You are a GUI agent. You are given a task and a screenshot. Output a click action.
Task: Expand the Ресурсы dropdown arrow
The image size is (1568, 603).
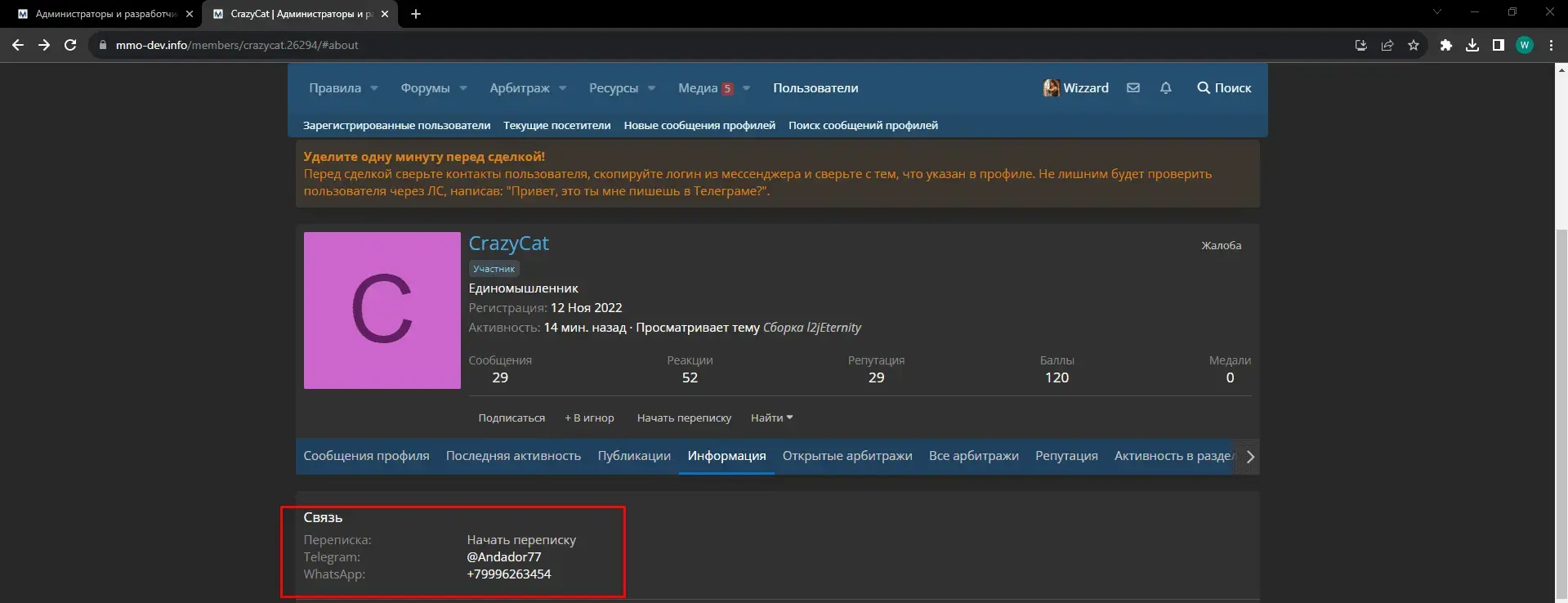[652, 88]
